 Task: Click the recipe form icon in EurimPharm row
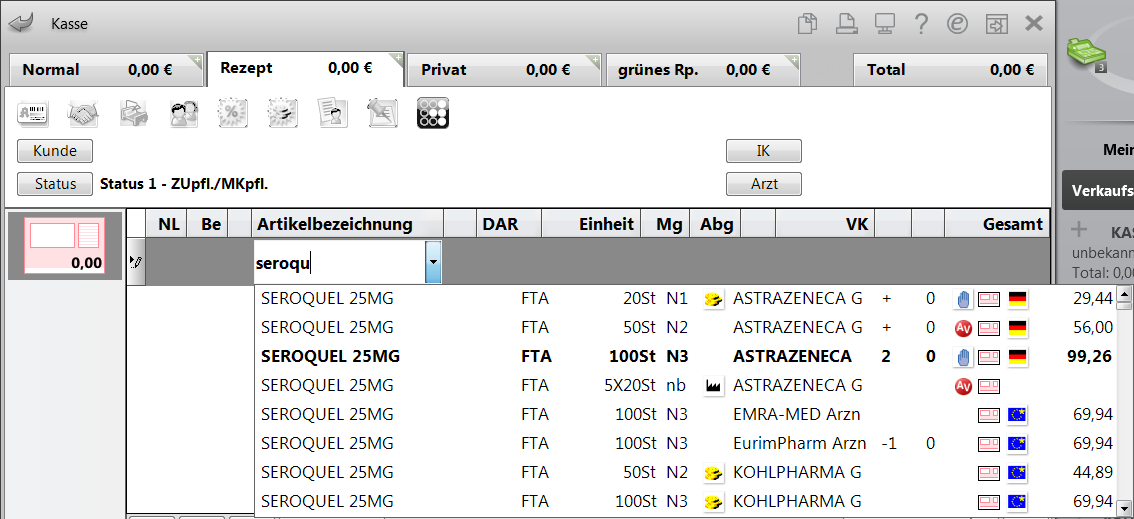click(x=989, y=444)
